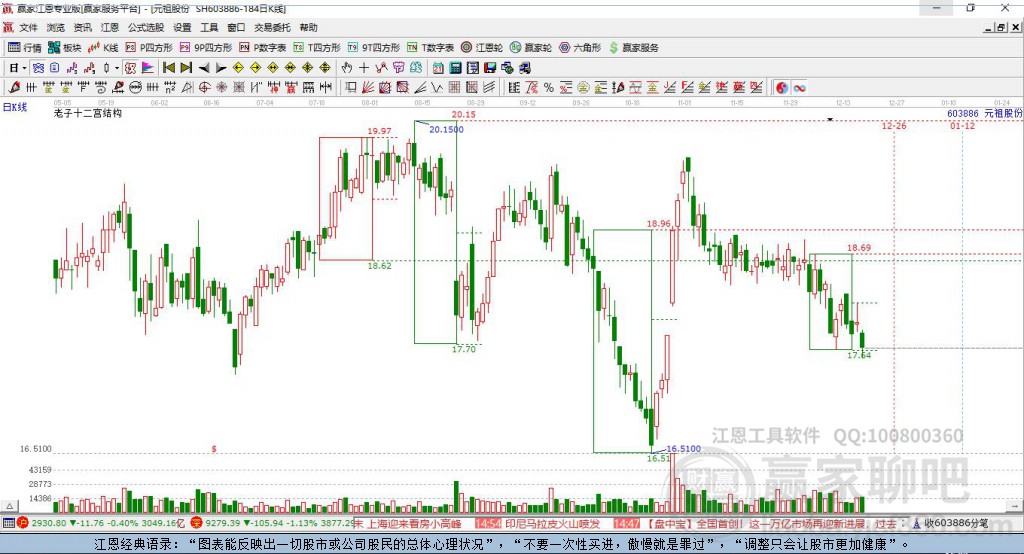Click news ticker 上海迎来看房小高峰
This screenshot has height=554, width=1024.
[414, 524]
